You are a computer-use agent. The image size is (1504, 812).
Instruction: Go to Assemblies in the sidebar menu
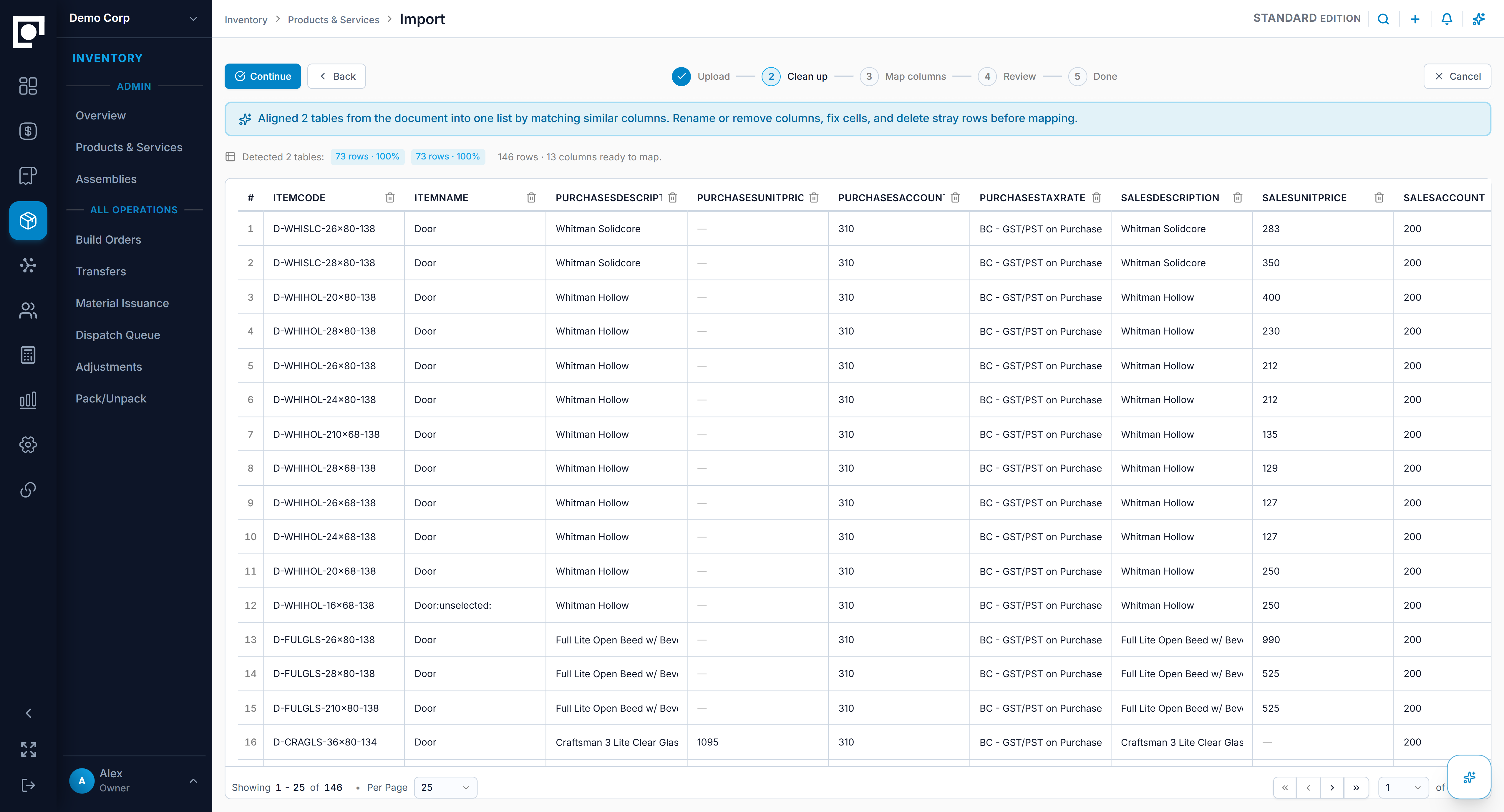(x=106, y=179)
